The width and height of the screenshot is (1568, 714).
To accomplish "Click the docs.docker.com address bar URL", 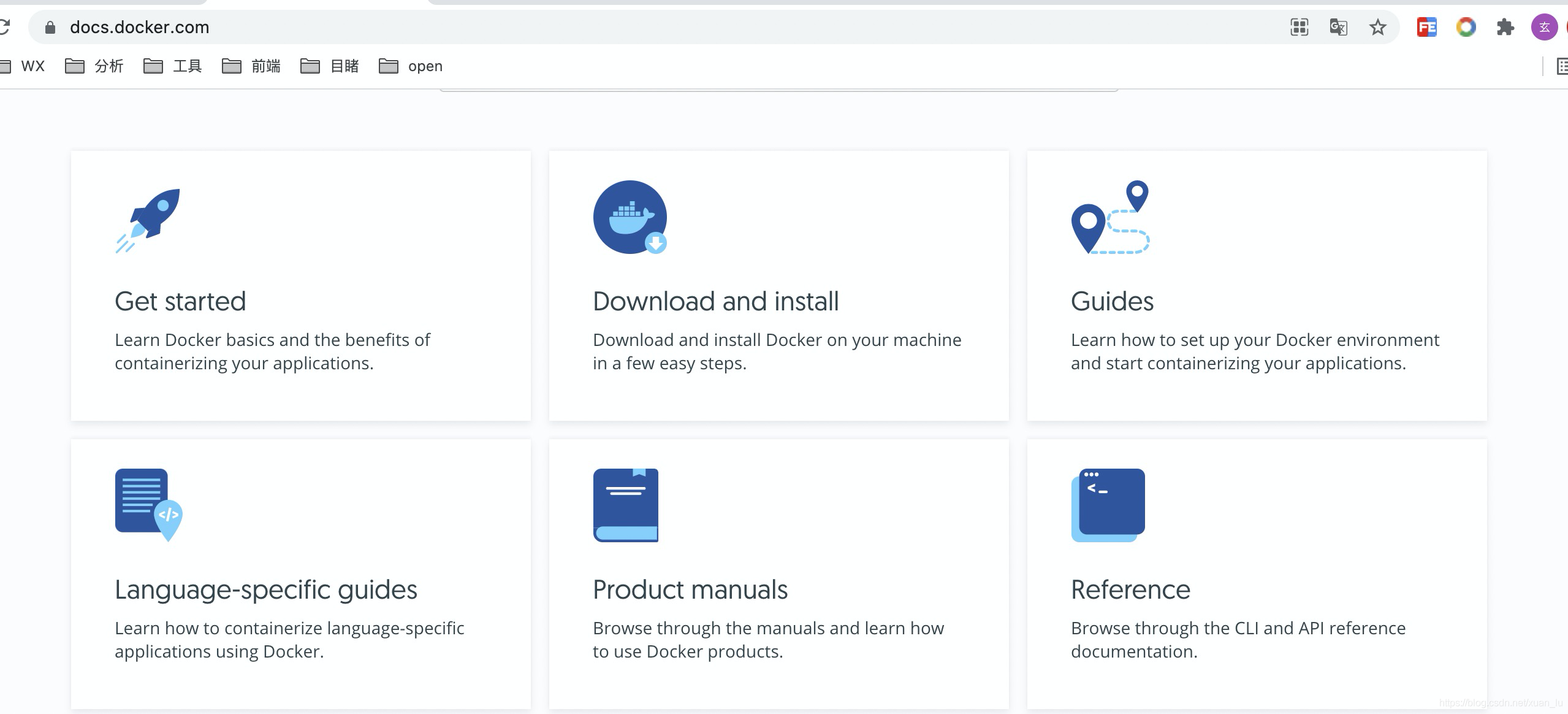I will [x=140, y=27].
